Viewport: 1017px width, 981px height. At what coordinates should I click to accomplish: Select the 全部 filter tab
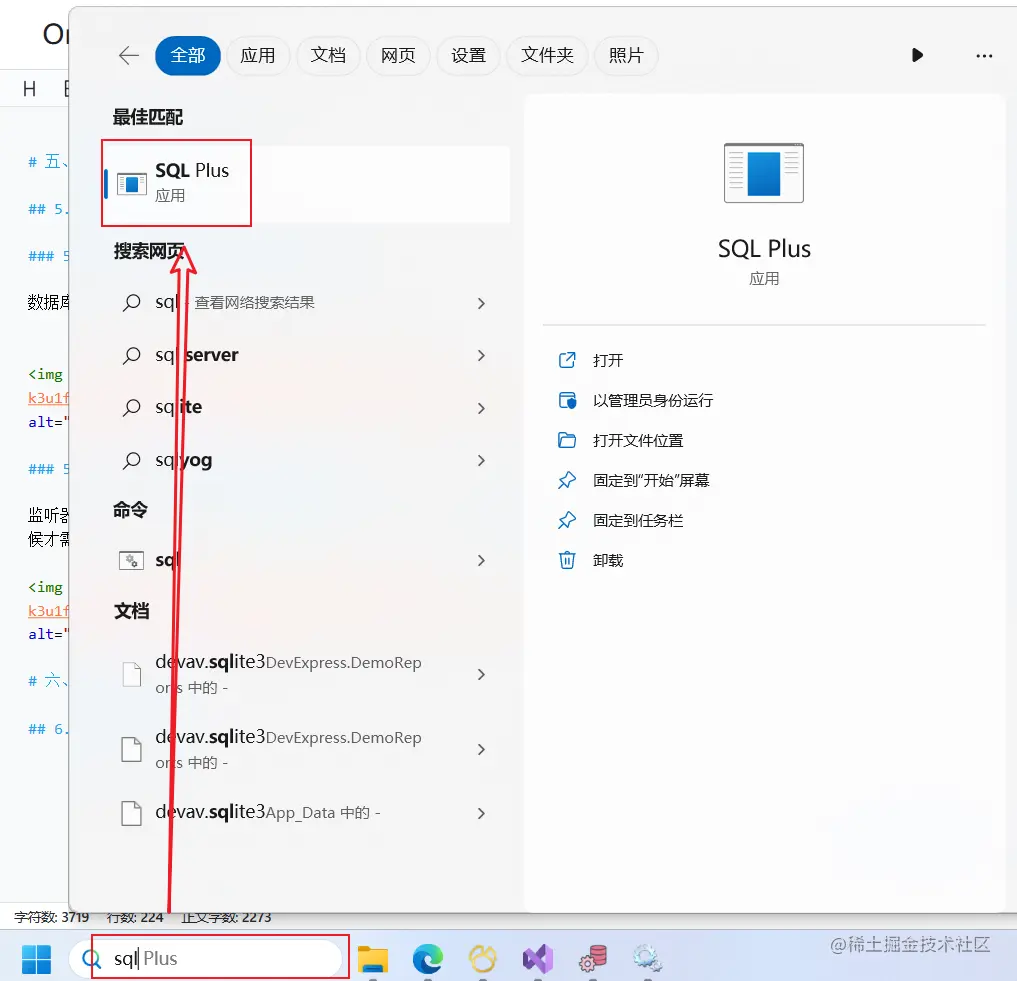click(x=188, y=56)
